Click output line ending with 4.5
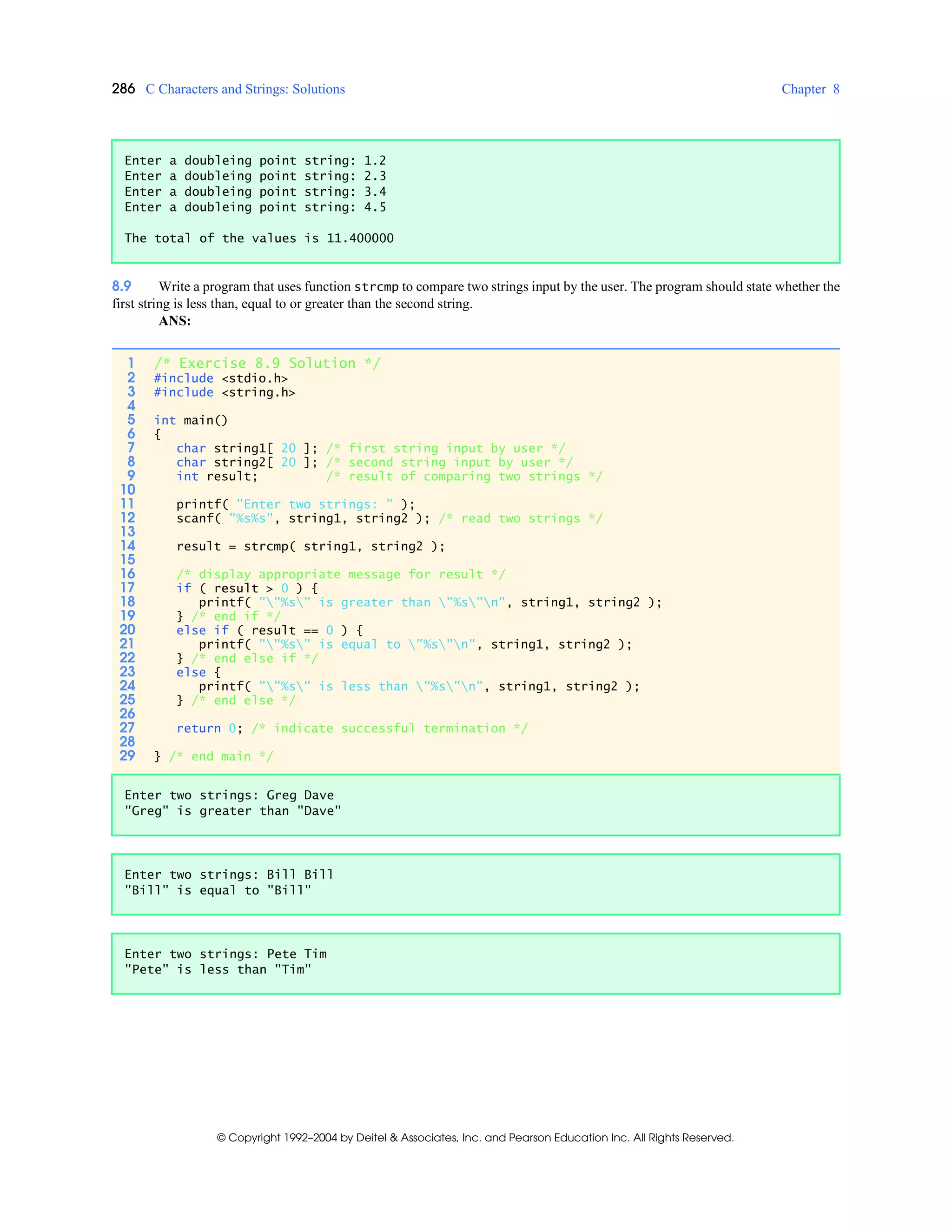 pyautogui.click(x=256, y=207)
